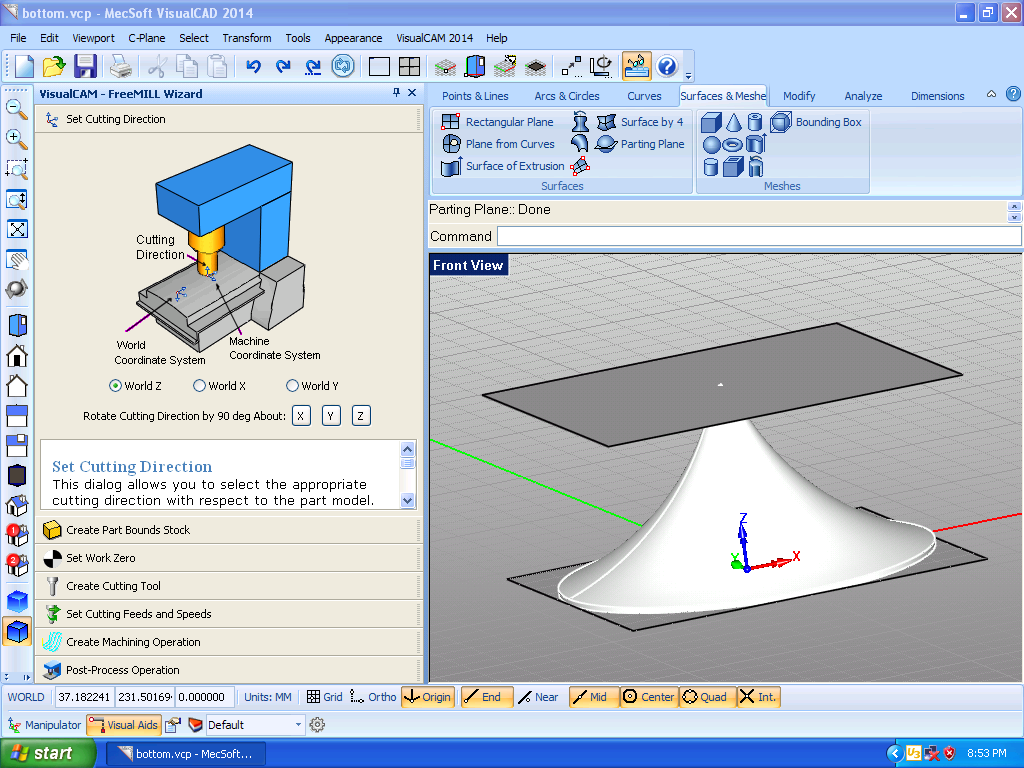Toggle Center snap
The width and height of the screenshot is (1024, 768).
[x=648, y=697]
